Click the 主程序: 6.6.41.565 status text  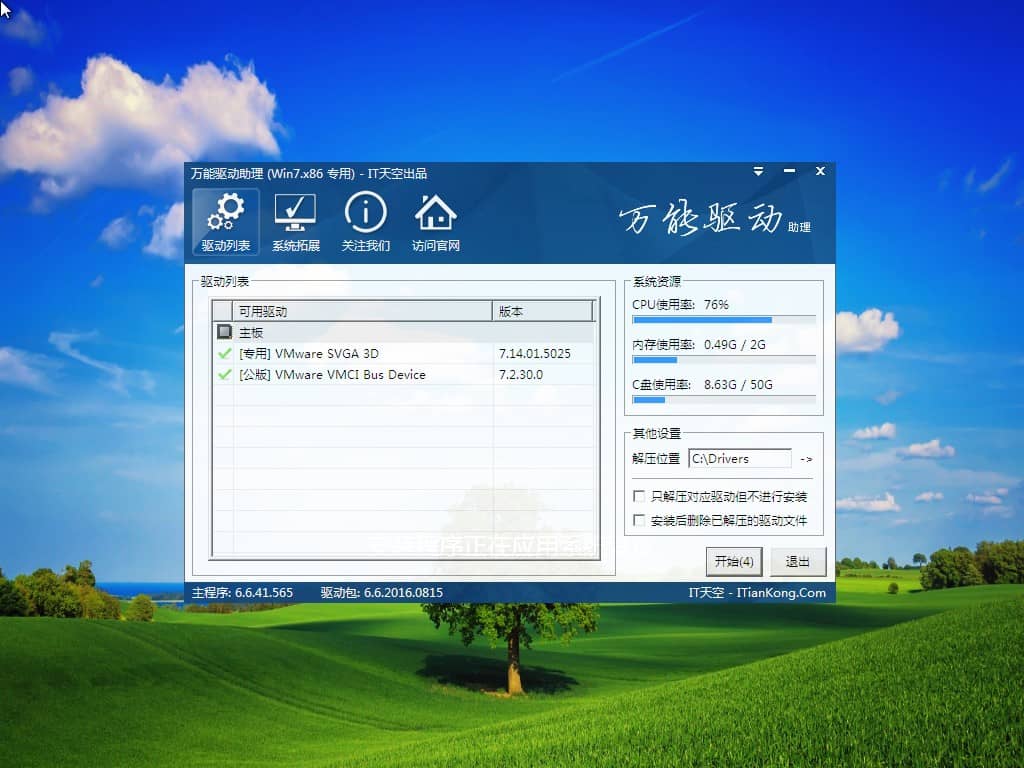[x=242, y=592]
